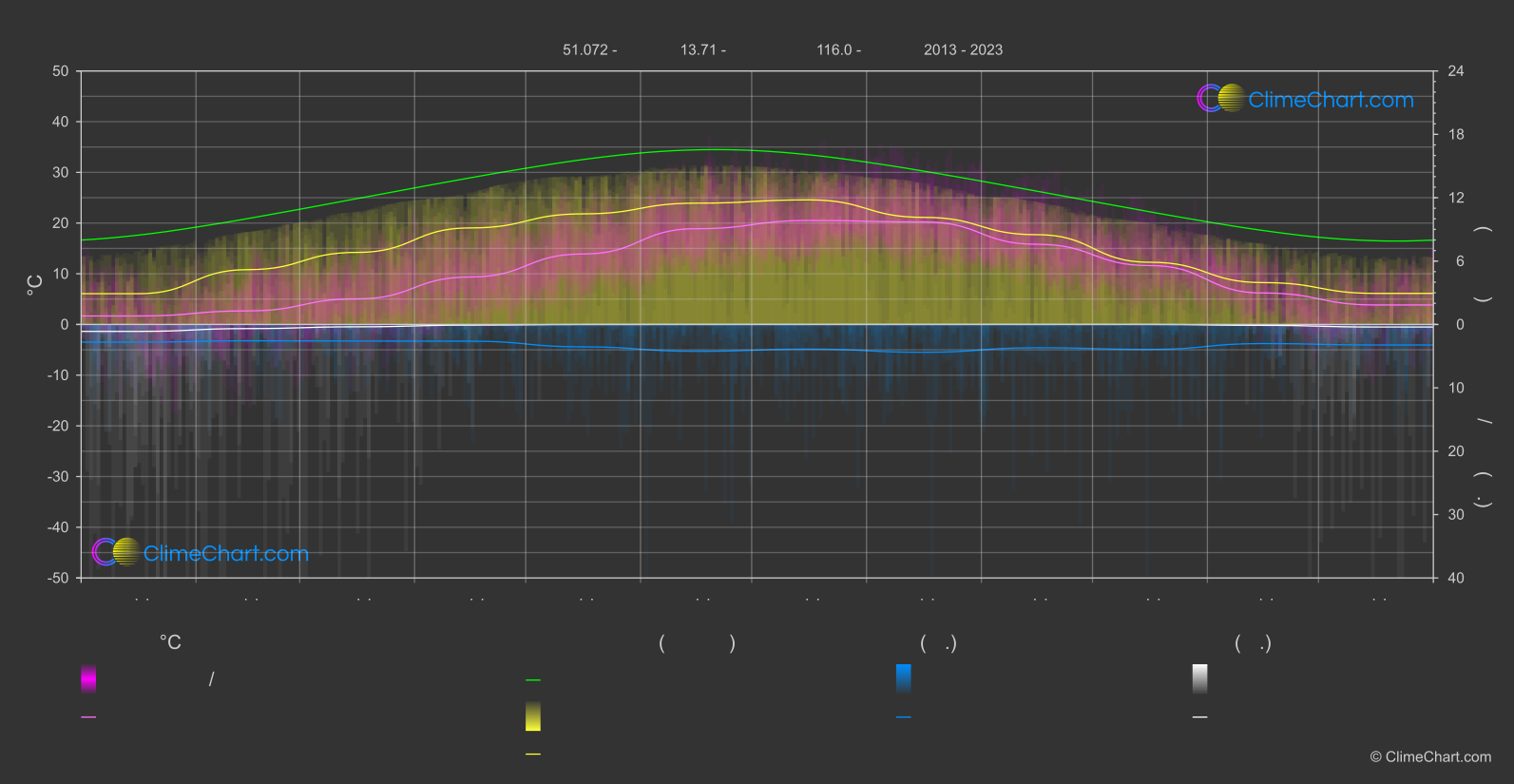The height and width of the screenshot is (784, 1514).
Task: Click the white line legend marker
Action: point(1200,717)
